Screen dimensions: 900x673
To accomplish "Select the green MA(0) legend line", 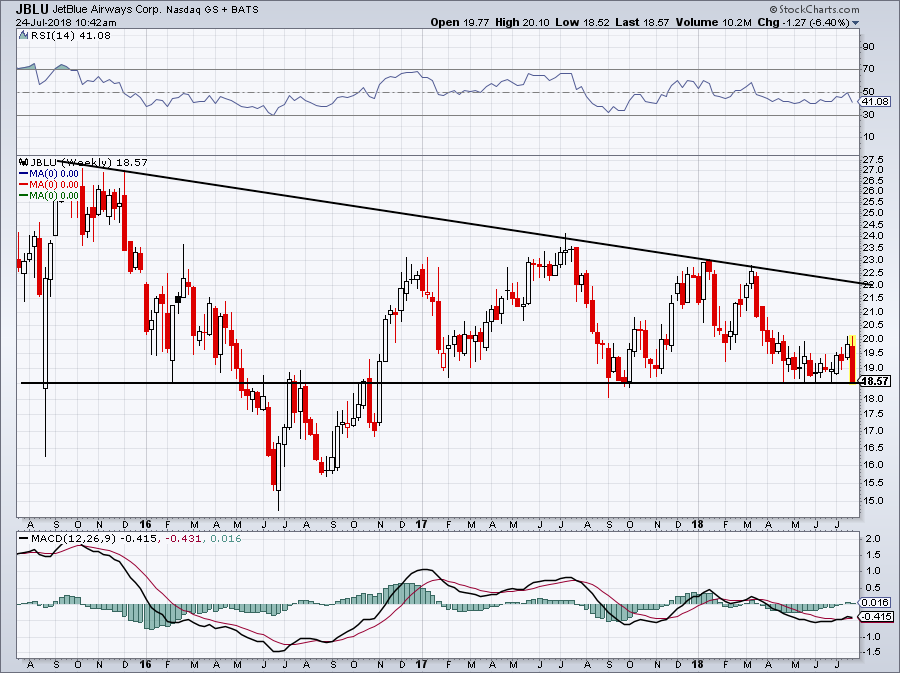I will pyautogui.click(x=24, y=195).
